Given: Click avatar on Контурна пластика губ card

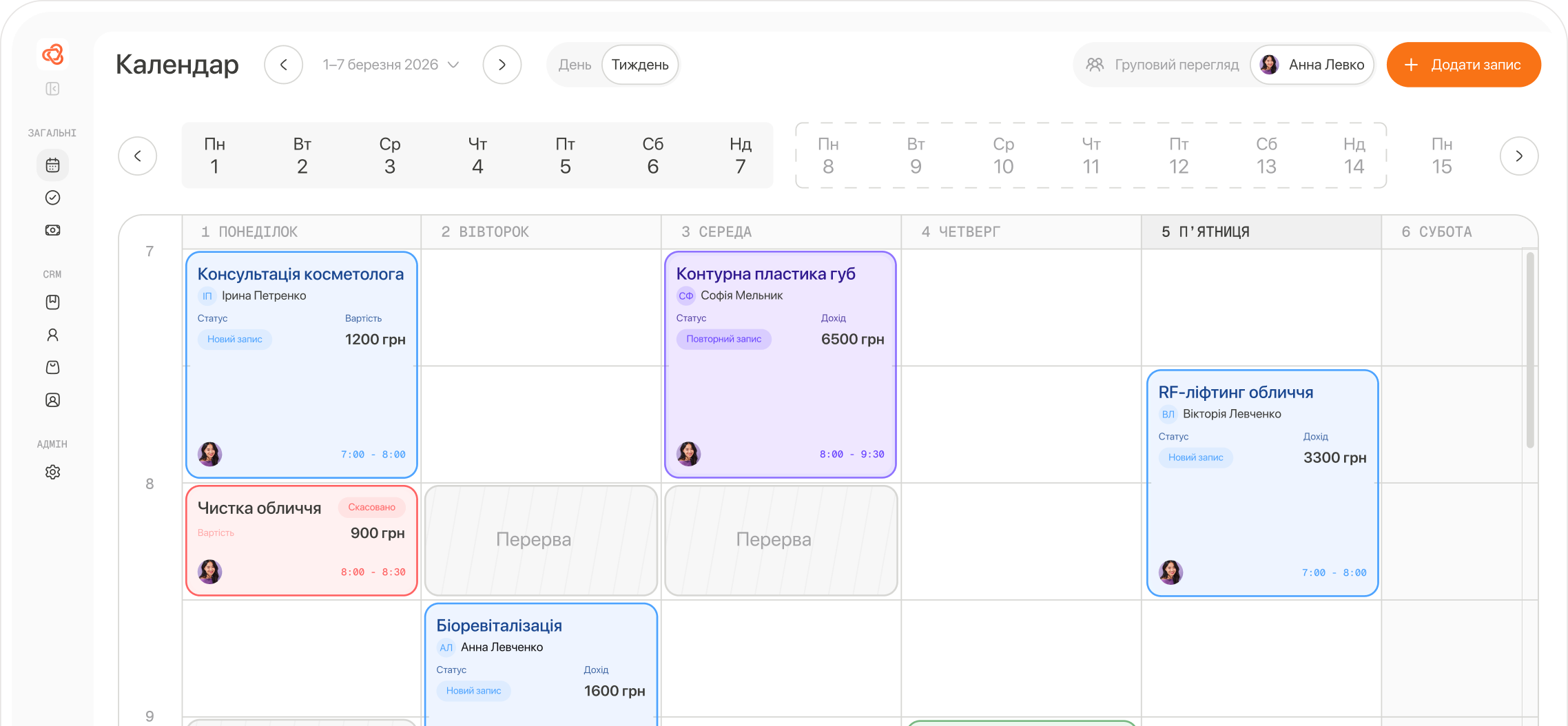Looking at the screenshot, I should 688,454.
